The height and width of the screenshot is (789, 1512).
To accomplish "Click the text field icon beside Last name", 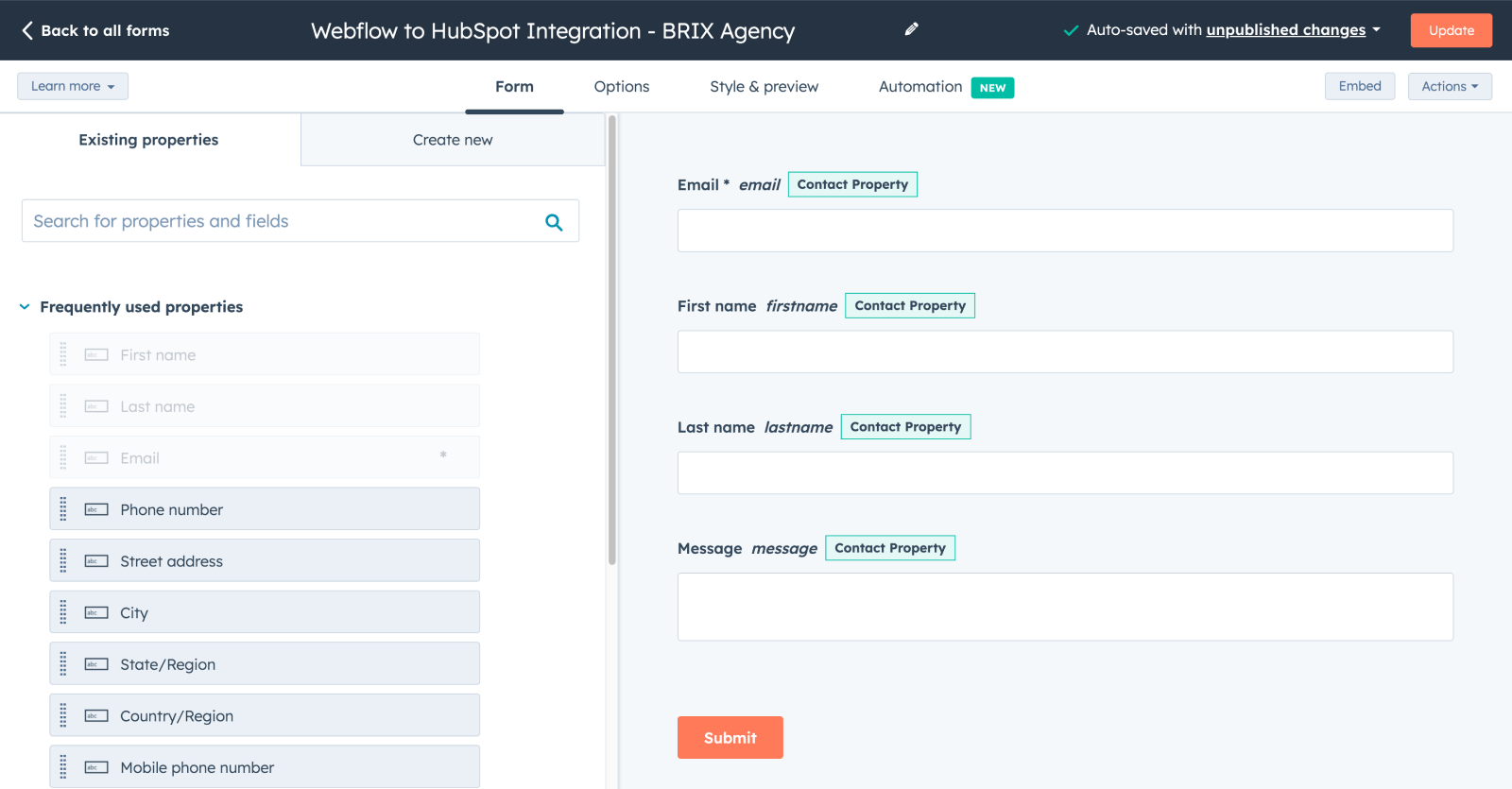I will [x=96, y=406].
